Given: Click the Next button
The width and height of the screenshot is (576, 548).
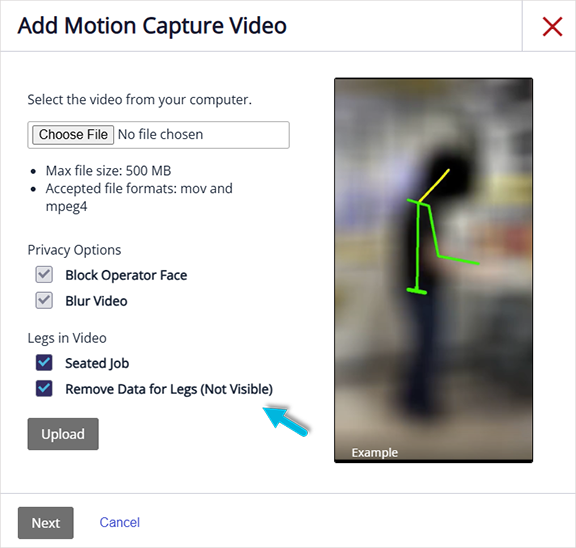Looking at the screenshot, I should pyautogui.click(x=46, y=523).
